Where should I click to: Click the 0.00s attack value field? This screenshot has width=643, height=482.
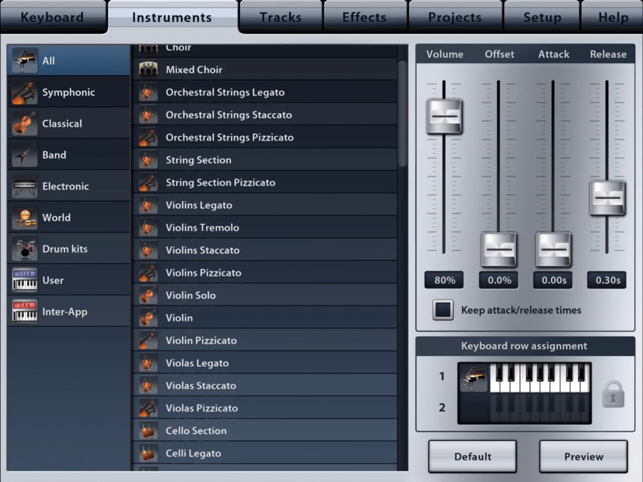click(x=553, y=280)
